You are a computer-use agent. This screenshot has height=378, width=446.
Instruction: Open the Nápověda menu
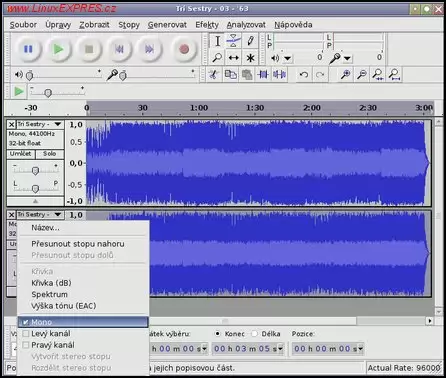293,25
